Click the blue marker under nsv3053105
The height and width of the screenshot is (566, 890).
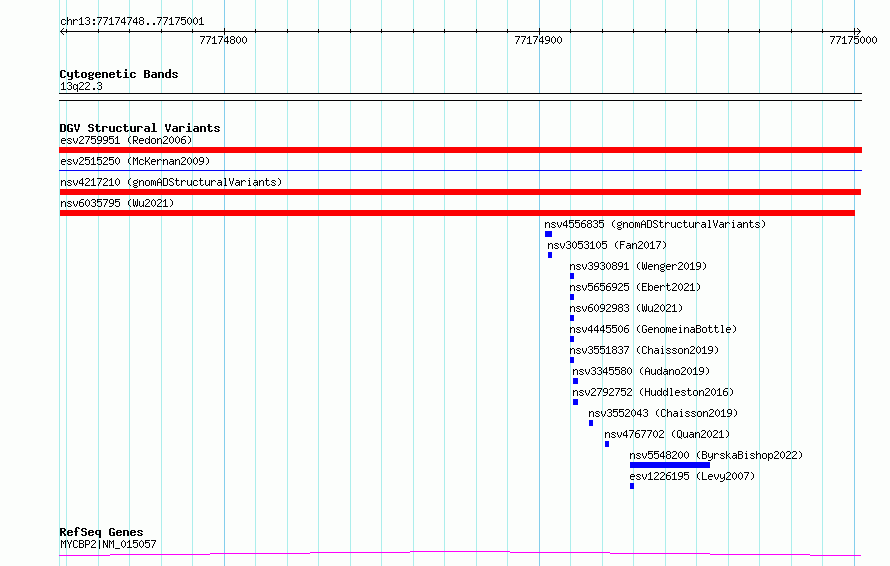[x=550, y=255]
